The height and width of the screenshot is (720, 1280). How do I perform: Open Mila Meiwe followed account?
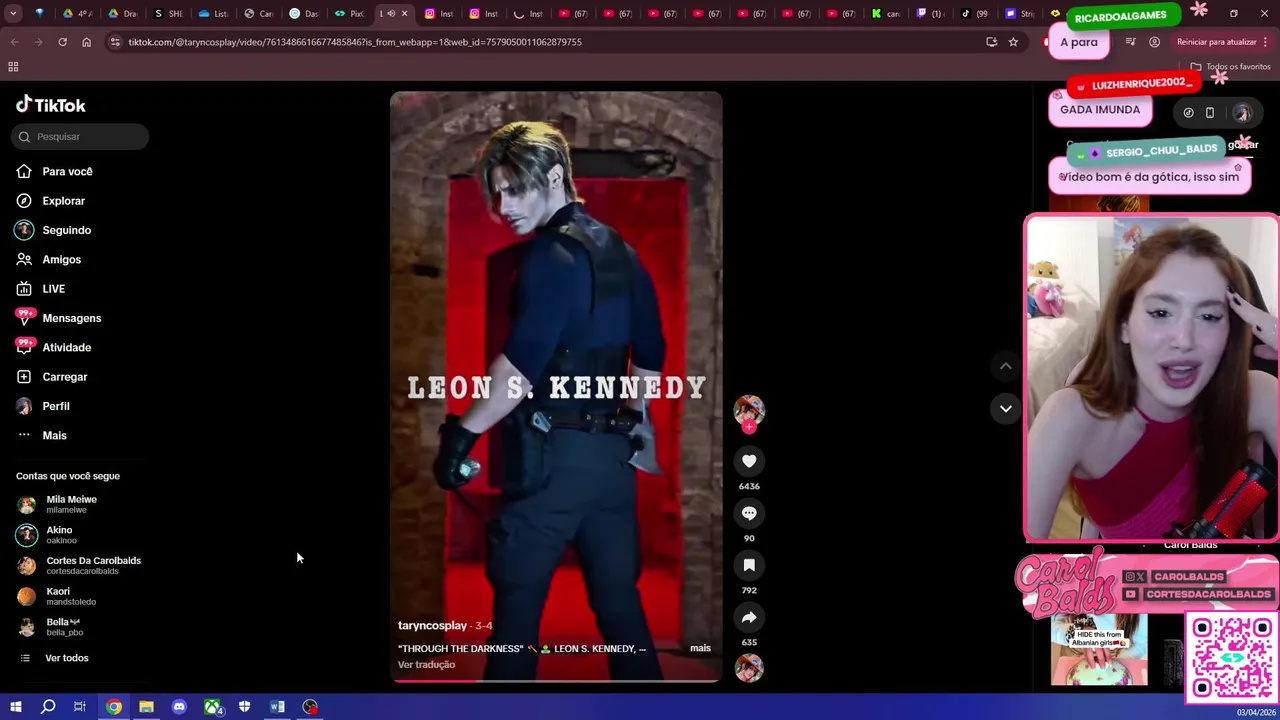[x=57, y=504]
